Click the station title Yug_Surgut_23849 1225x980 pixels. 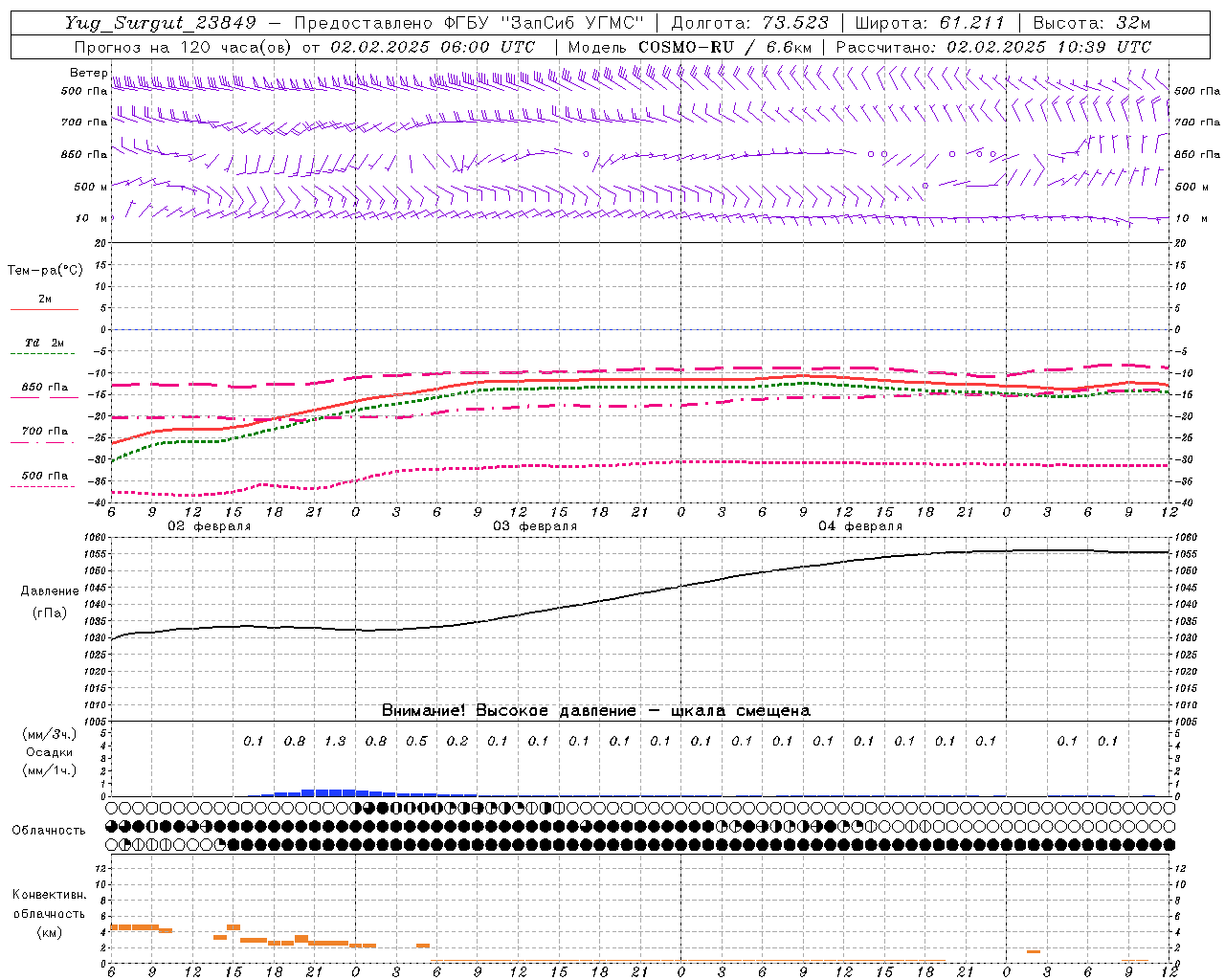point(161,23)
